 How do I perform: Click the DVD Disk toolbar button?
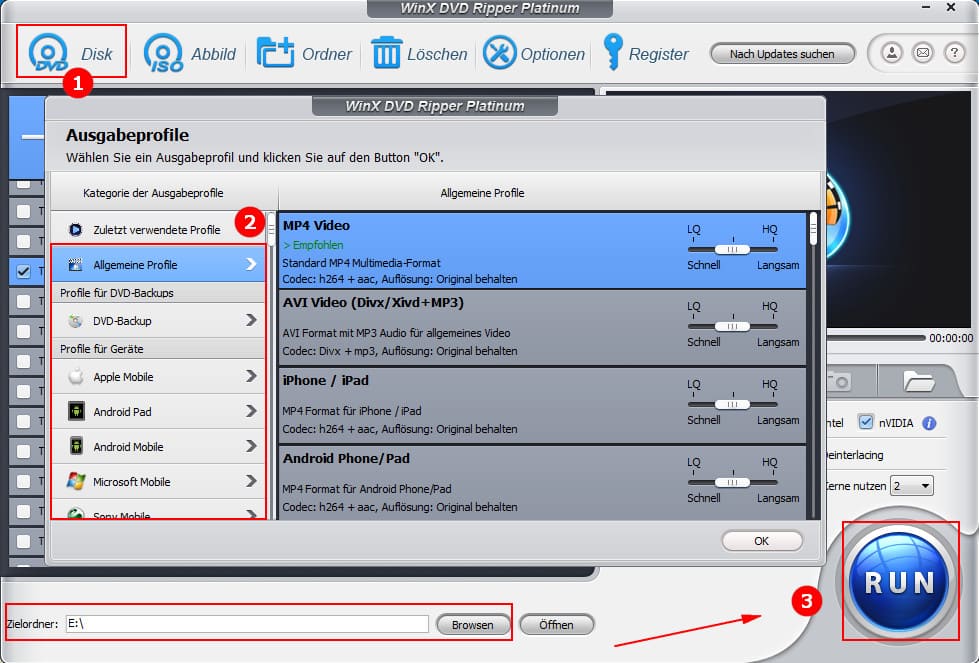[71, 52]
